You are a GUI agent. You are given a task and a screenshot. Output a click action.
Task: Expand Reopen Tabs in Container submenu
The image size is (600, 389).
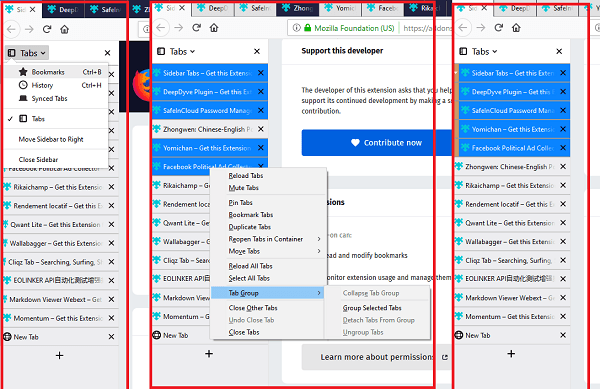[x=268, y=239]
